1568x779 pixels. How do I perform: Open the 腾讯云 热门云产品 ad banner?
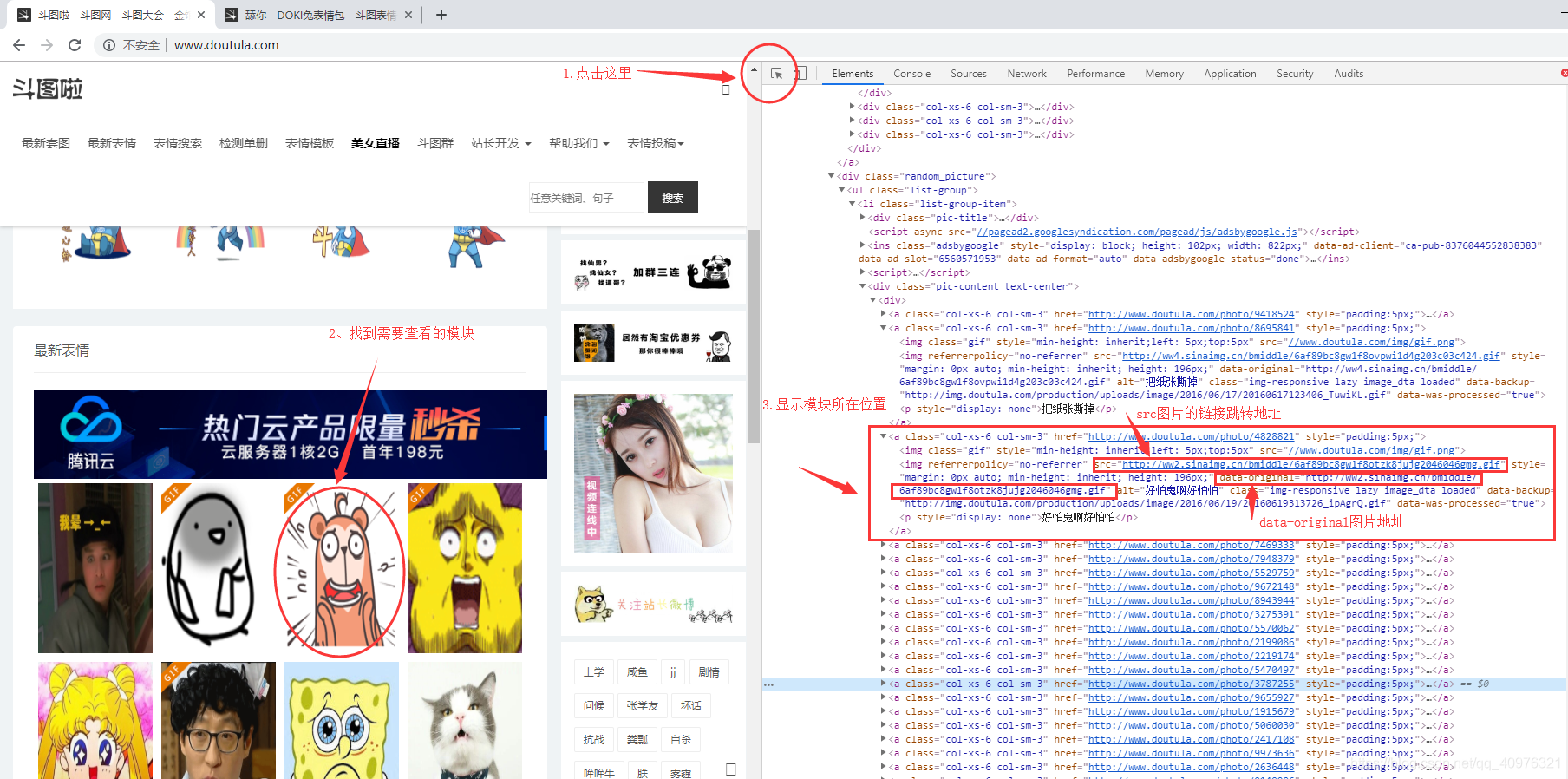coord(291,434)
